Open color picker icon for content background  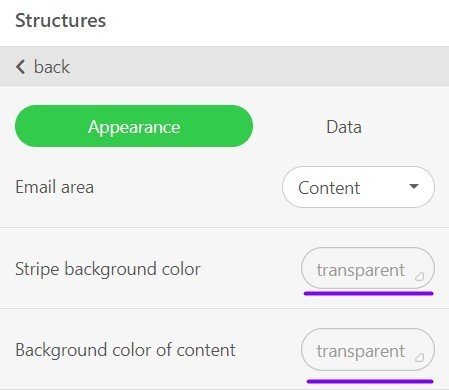click(x=419, y=358)
